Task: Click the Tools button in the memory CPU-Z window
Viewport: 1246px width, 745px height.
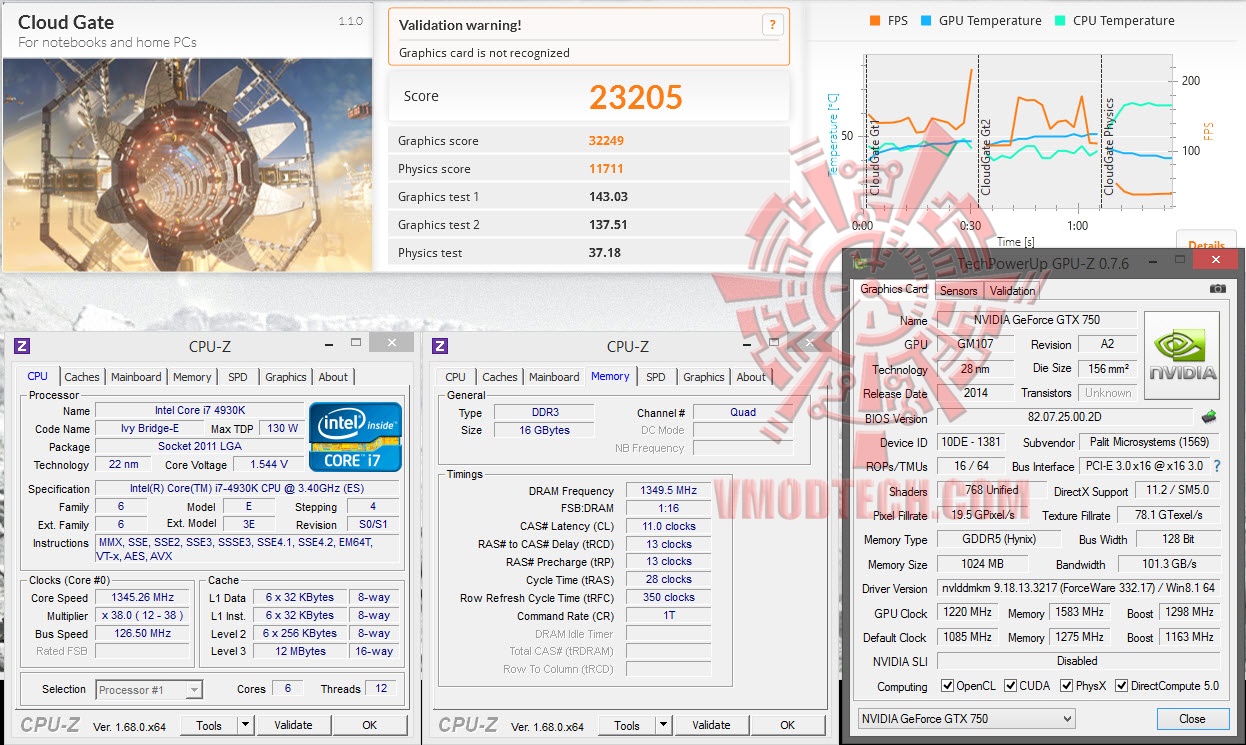Action: (x=627, y=725)
